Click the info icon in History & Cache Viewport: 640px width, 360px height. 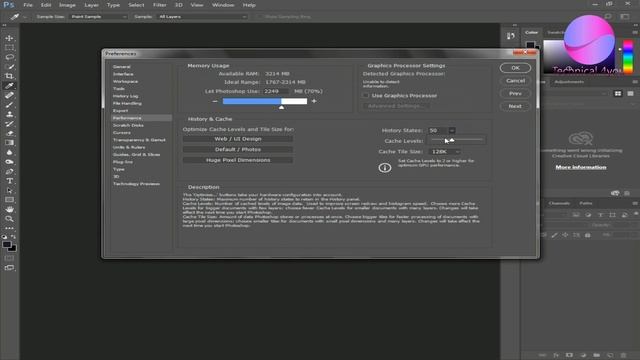pos(384,168)
